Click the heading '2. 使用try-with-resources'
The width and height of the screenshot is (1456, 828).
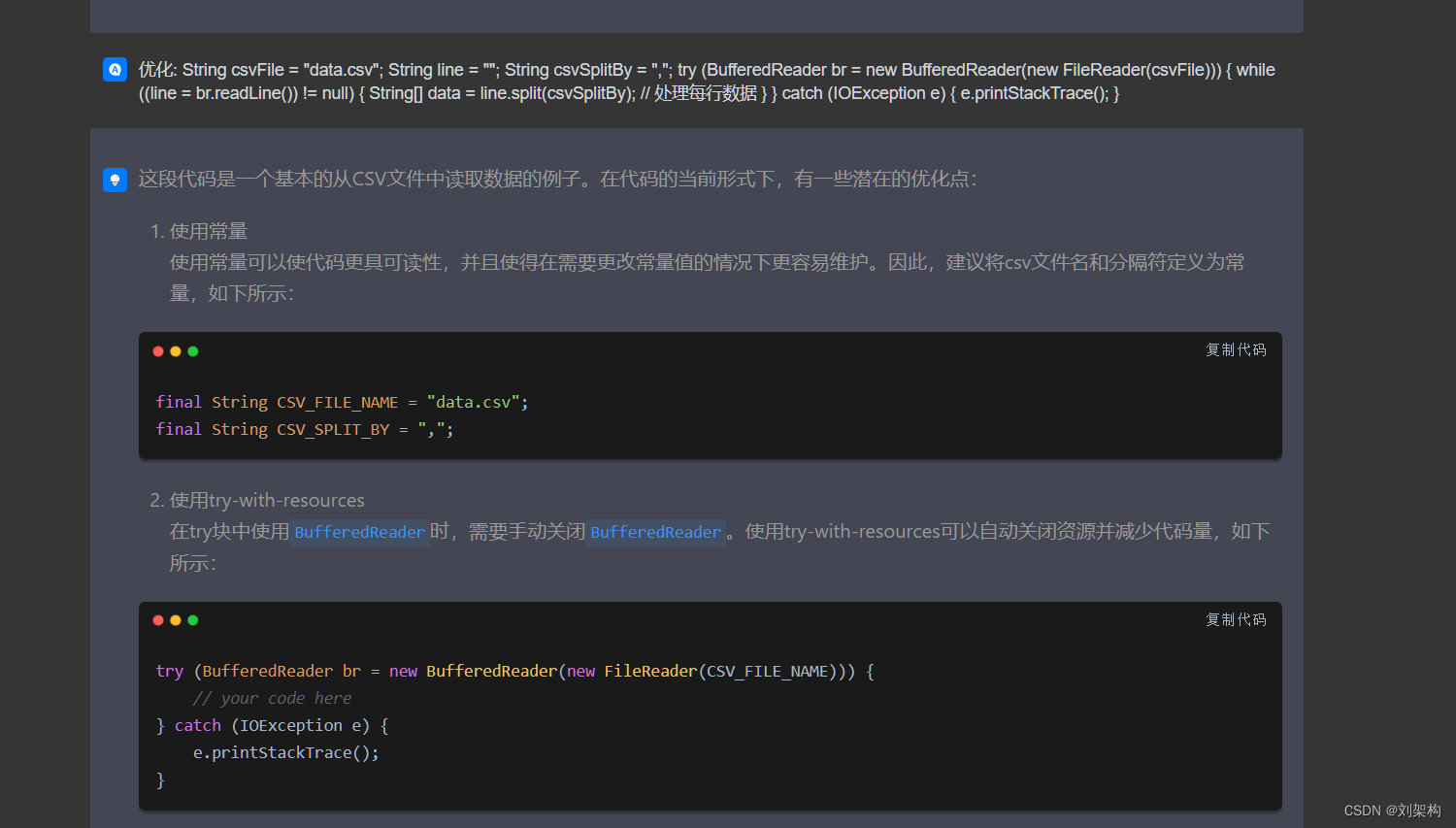click(x=257, y=500)
